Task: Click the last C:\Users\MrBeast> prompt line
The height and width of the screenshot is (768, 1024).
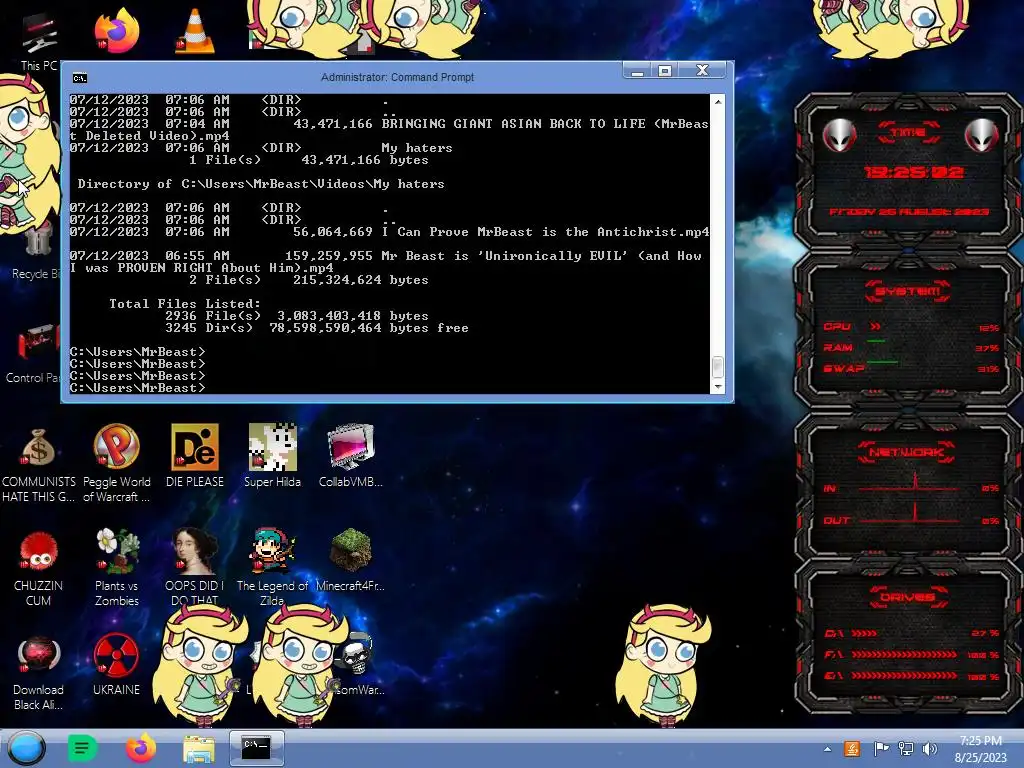Action: (137, 388)
